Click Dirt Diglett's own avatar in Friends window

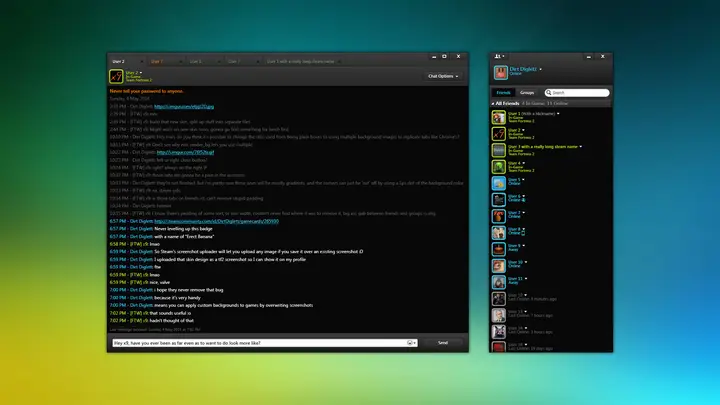point(501,72)
